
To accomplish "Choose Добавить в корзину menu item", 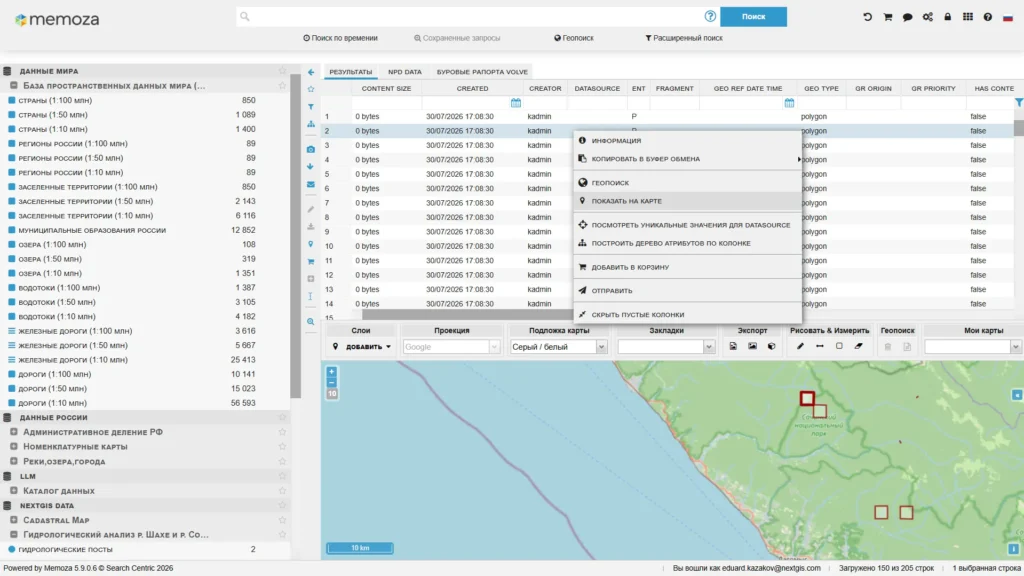I will click(x=687, y=267).
